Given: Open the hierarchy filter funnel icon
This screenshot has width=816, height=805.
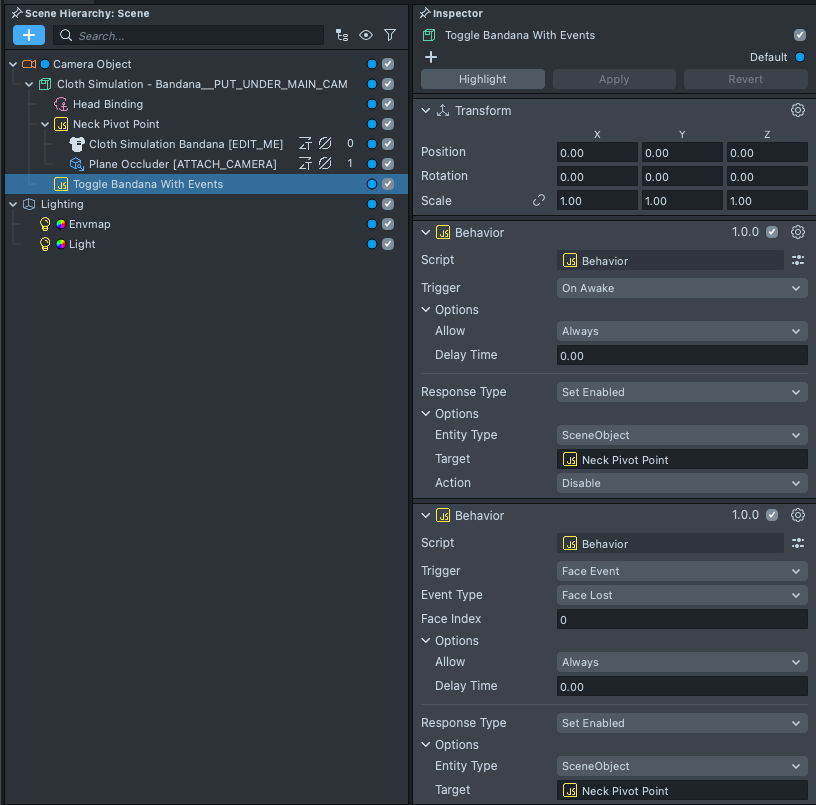Looking at the screenshot, I should click(390, 35).
